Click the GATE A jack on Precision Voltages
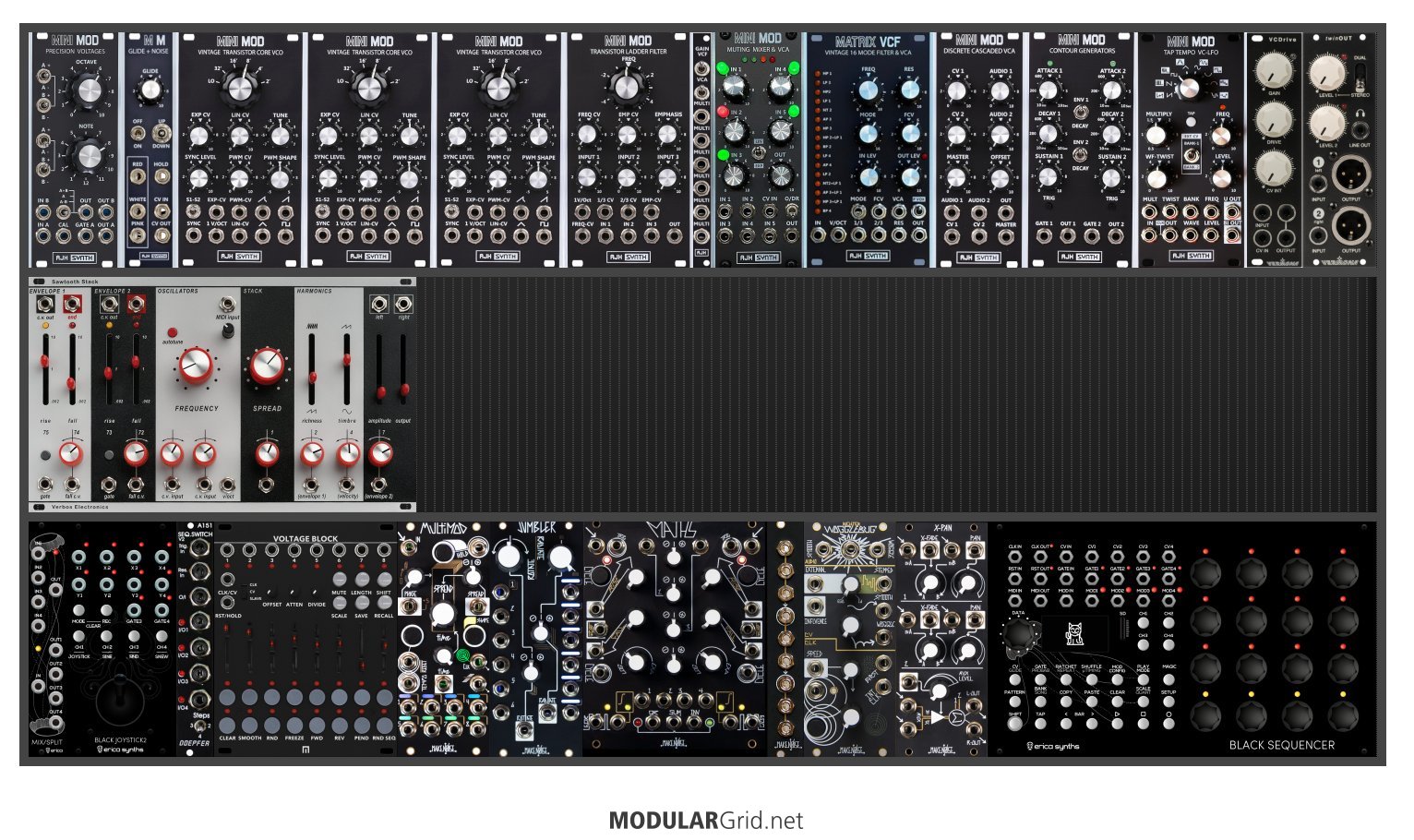The width and height of the screenshot is (1414, 840). coord(85,235)
